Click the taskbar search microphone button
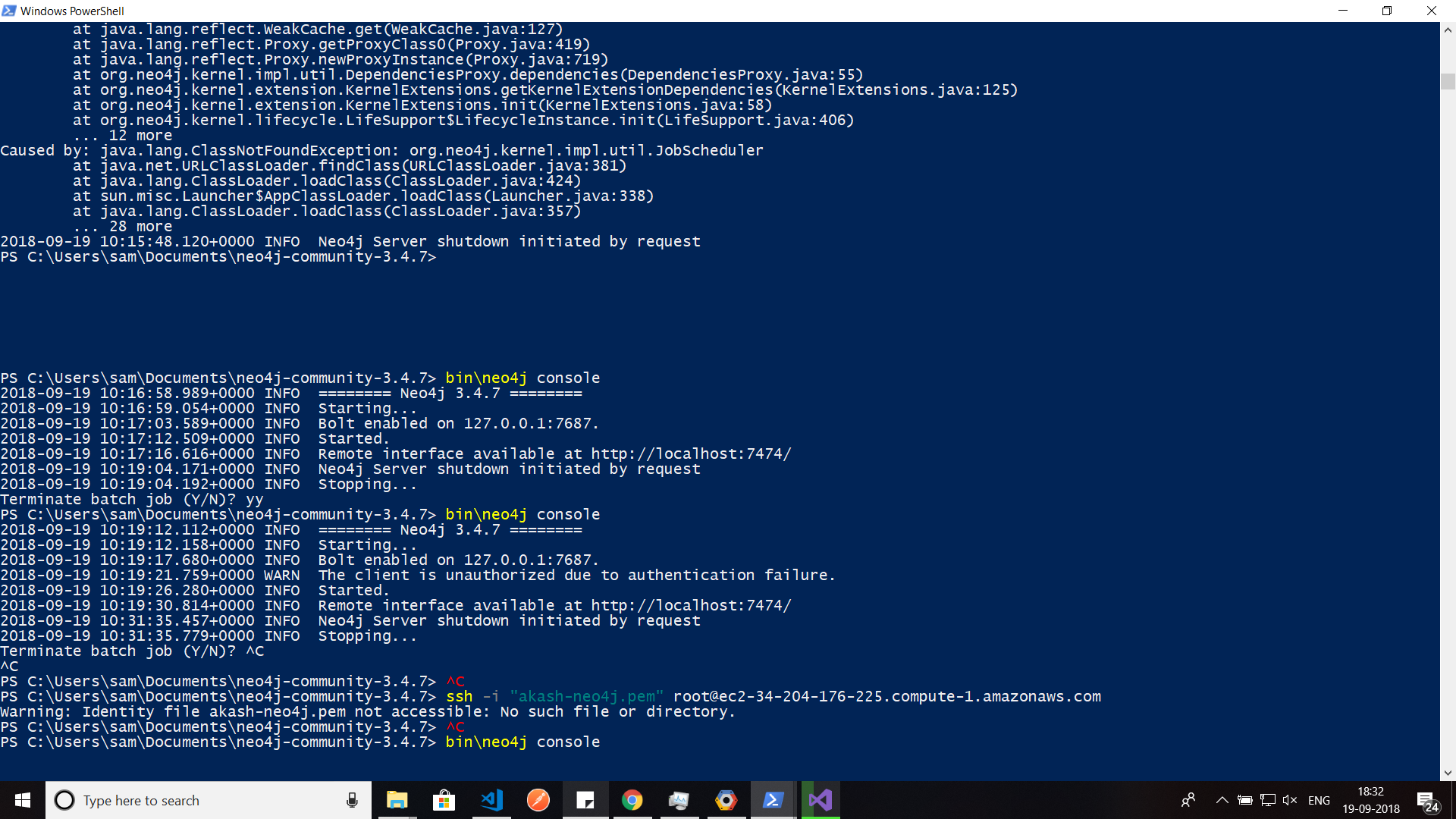The image size is (1456, 819). point(353,800)
